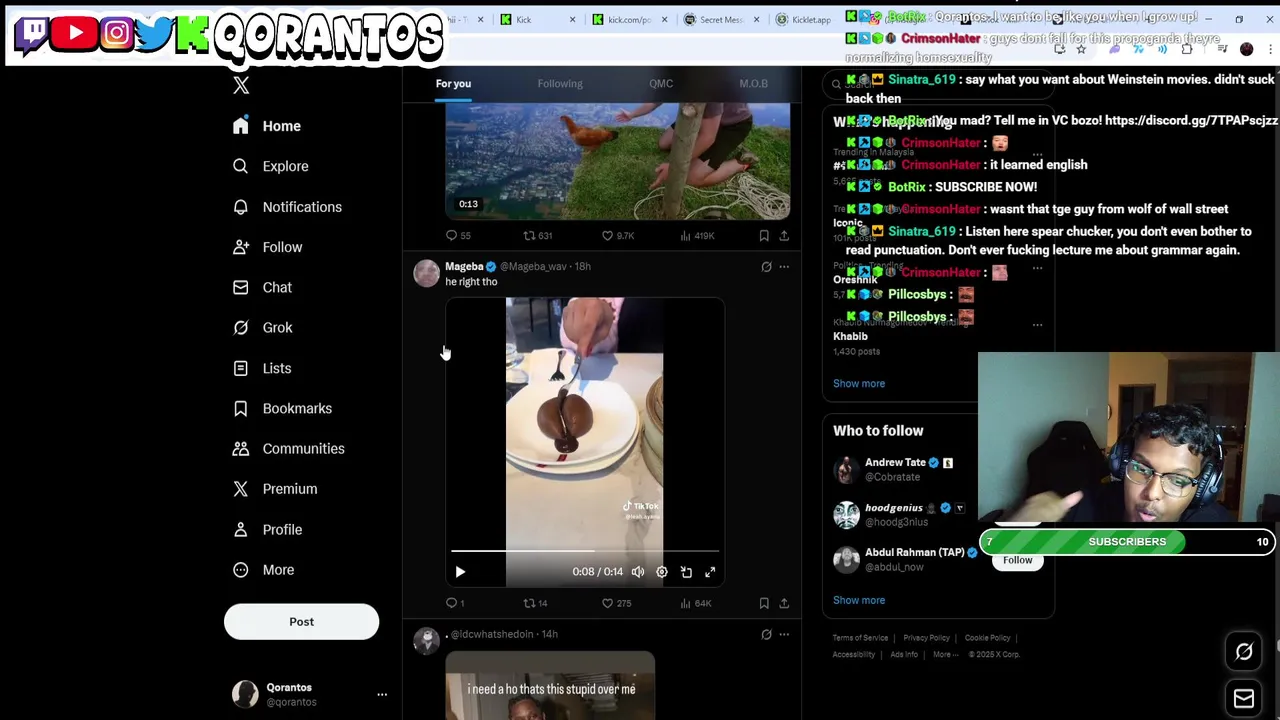This screenshot has height=720, width=1280.
Task: Open the Terms of Service link
Action: point(860,638)
